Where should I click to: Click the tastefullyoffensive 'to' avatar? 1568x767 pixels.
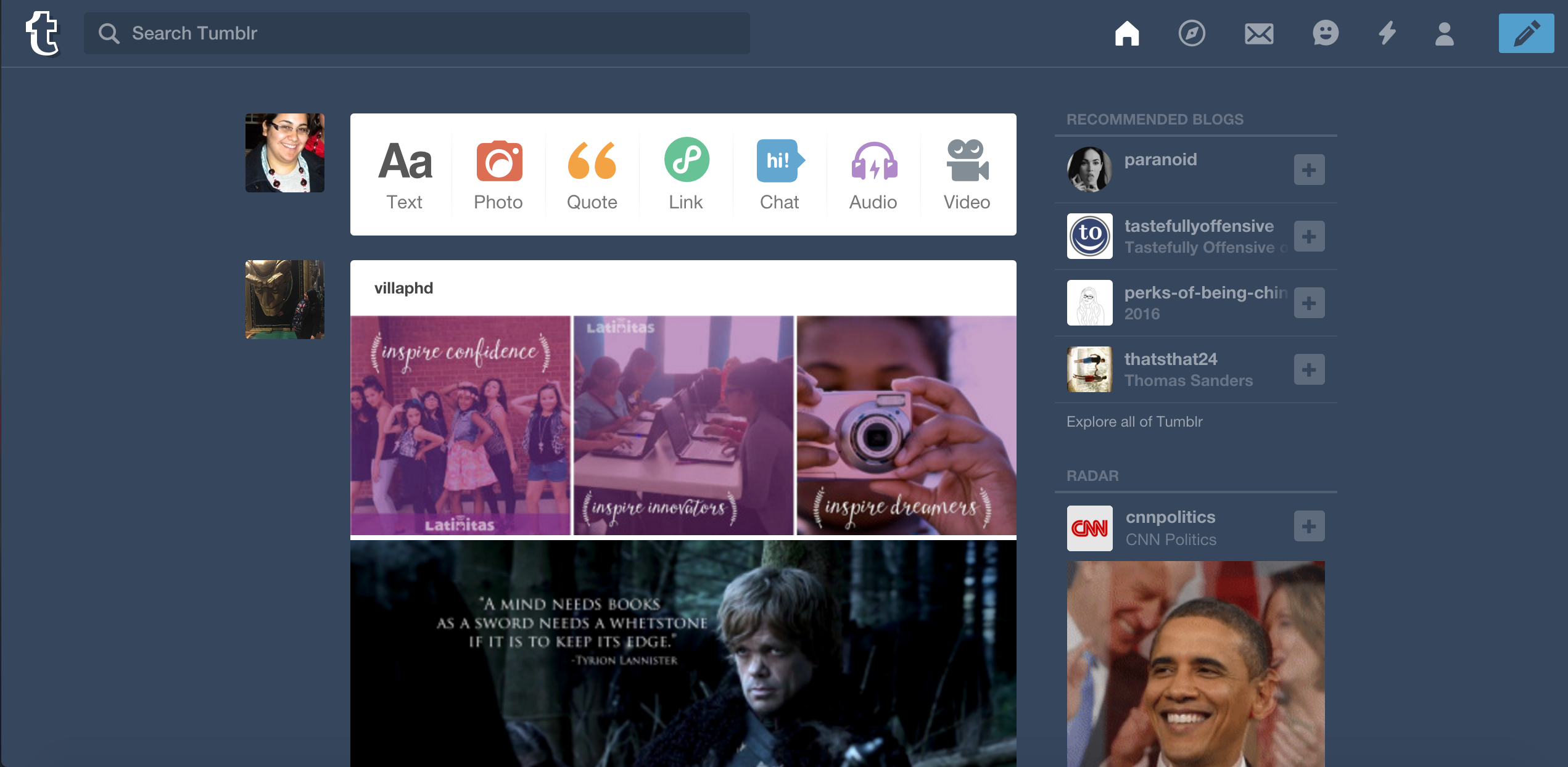click(1089, 236)
